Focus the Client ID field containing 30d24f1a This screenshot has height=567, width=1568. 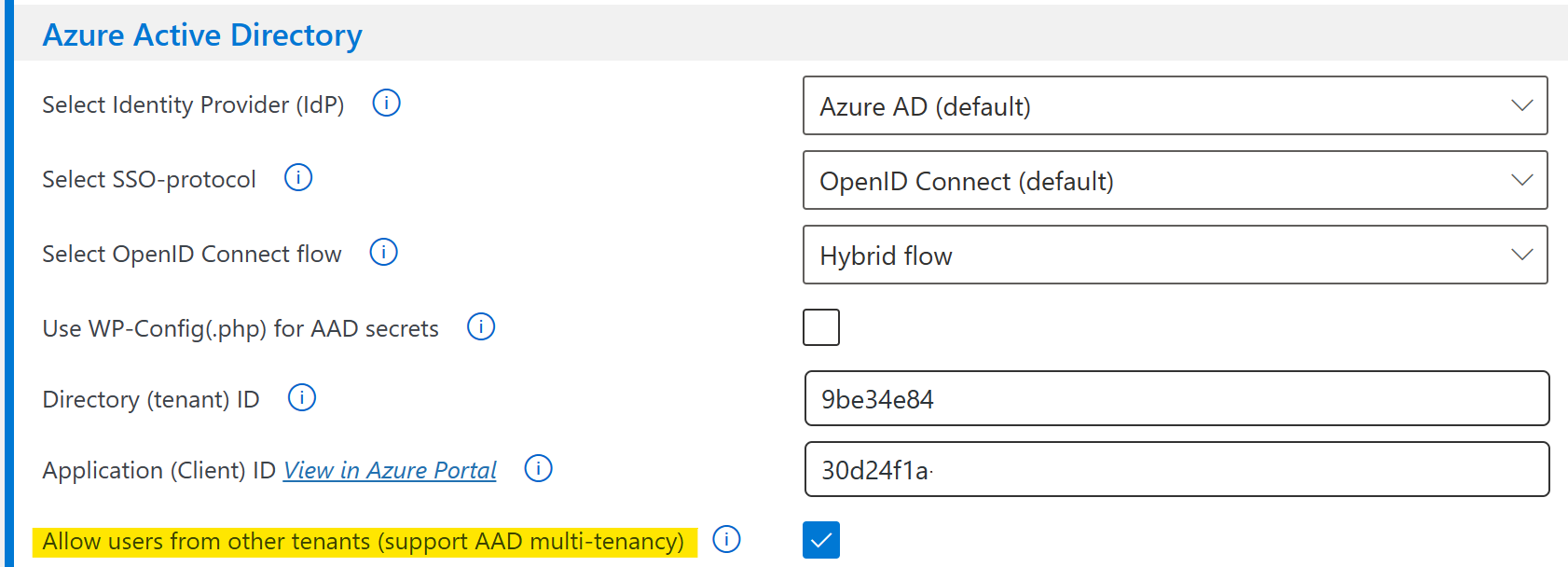click(x=1176, y=470)
